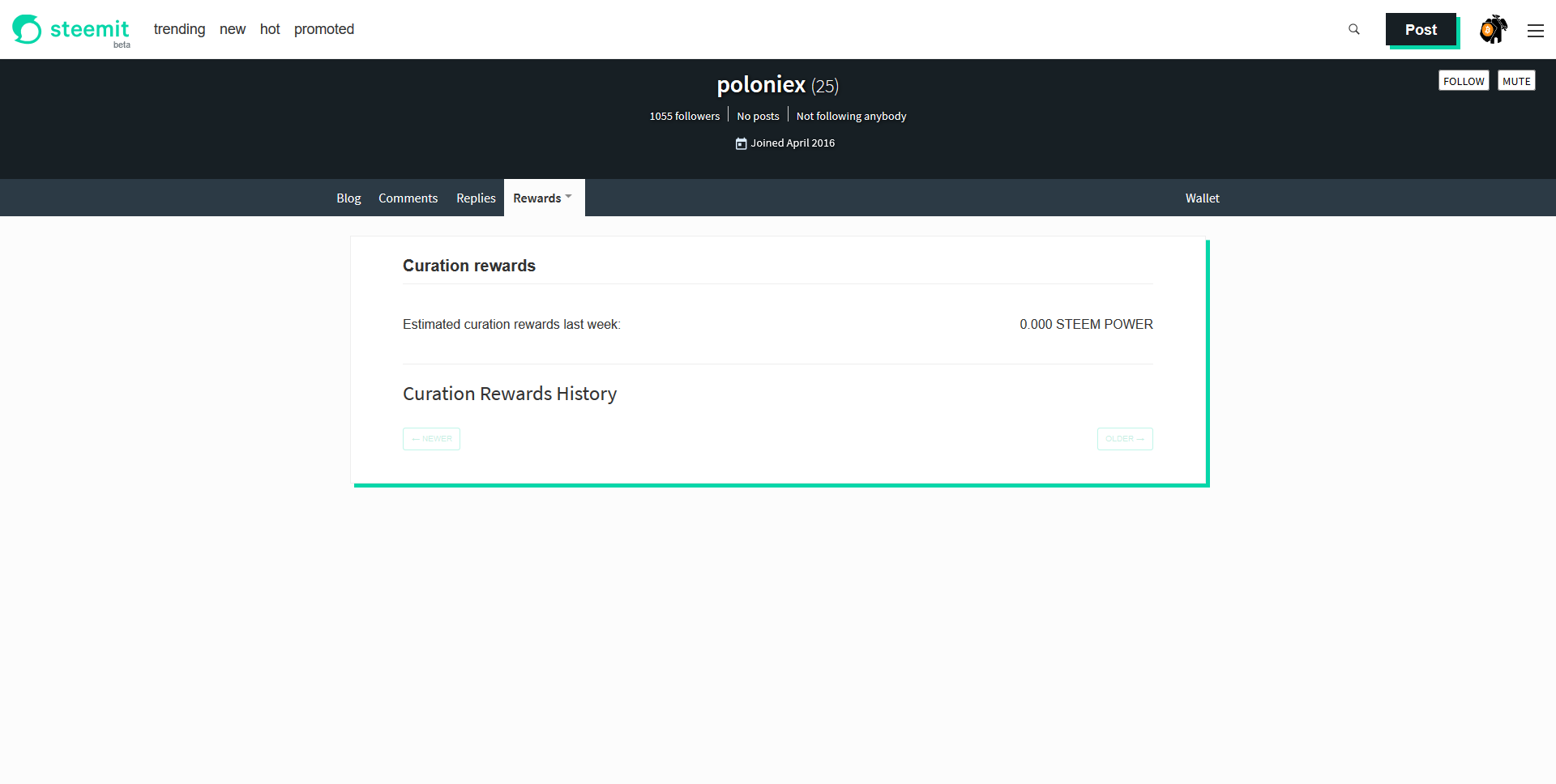This screenshot has width=1556, height=784.
Task: Click the Post button
Action: click(1421, 29)
